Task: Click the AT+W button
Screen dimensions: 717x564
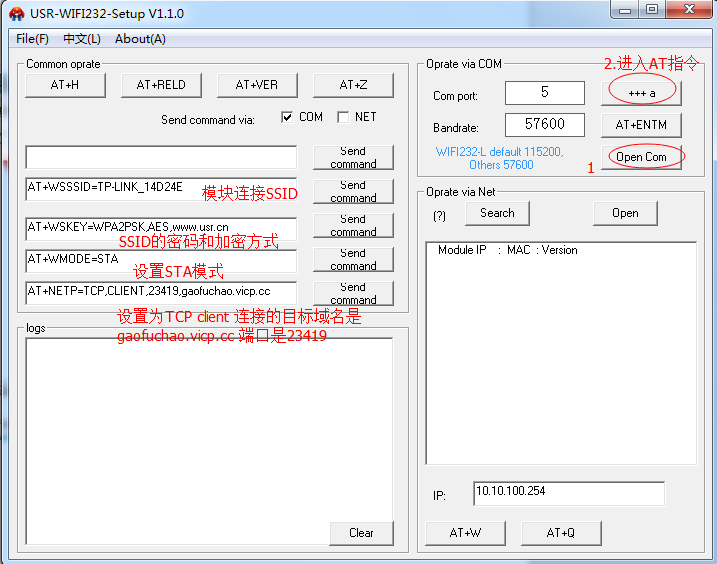Action: point(465,533)
